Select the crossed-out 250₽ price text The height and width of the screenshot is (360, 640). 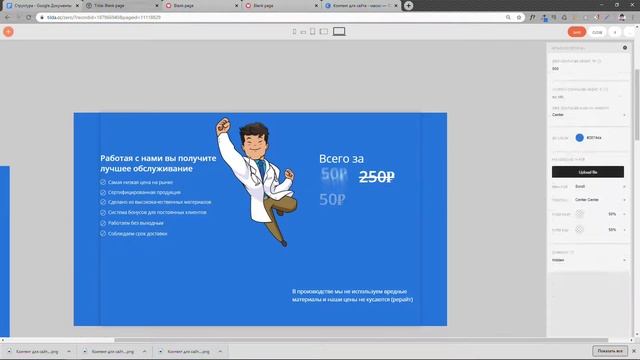click(x=377, y=176)
